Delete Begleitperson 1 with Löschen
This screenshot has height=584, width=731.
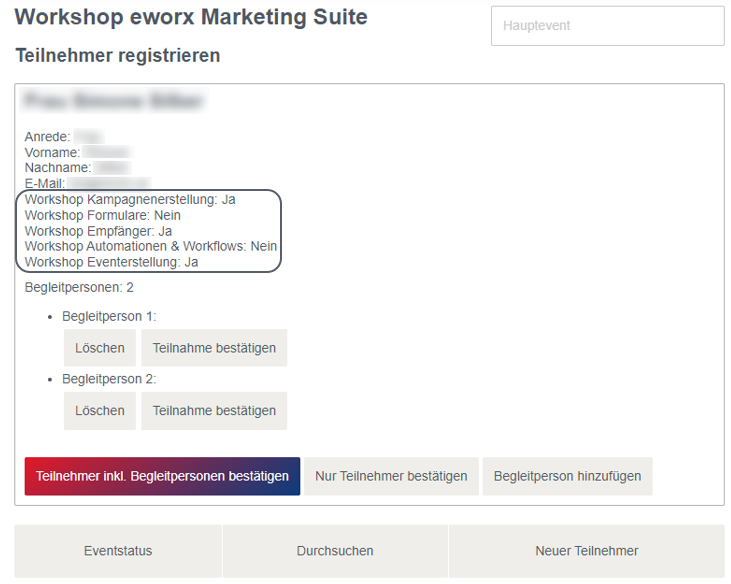coord(100,348)
